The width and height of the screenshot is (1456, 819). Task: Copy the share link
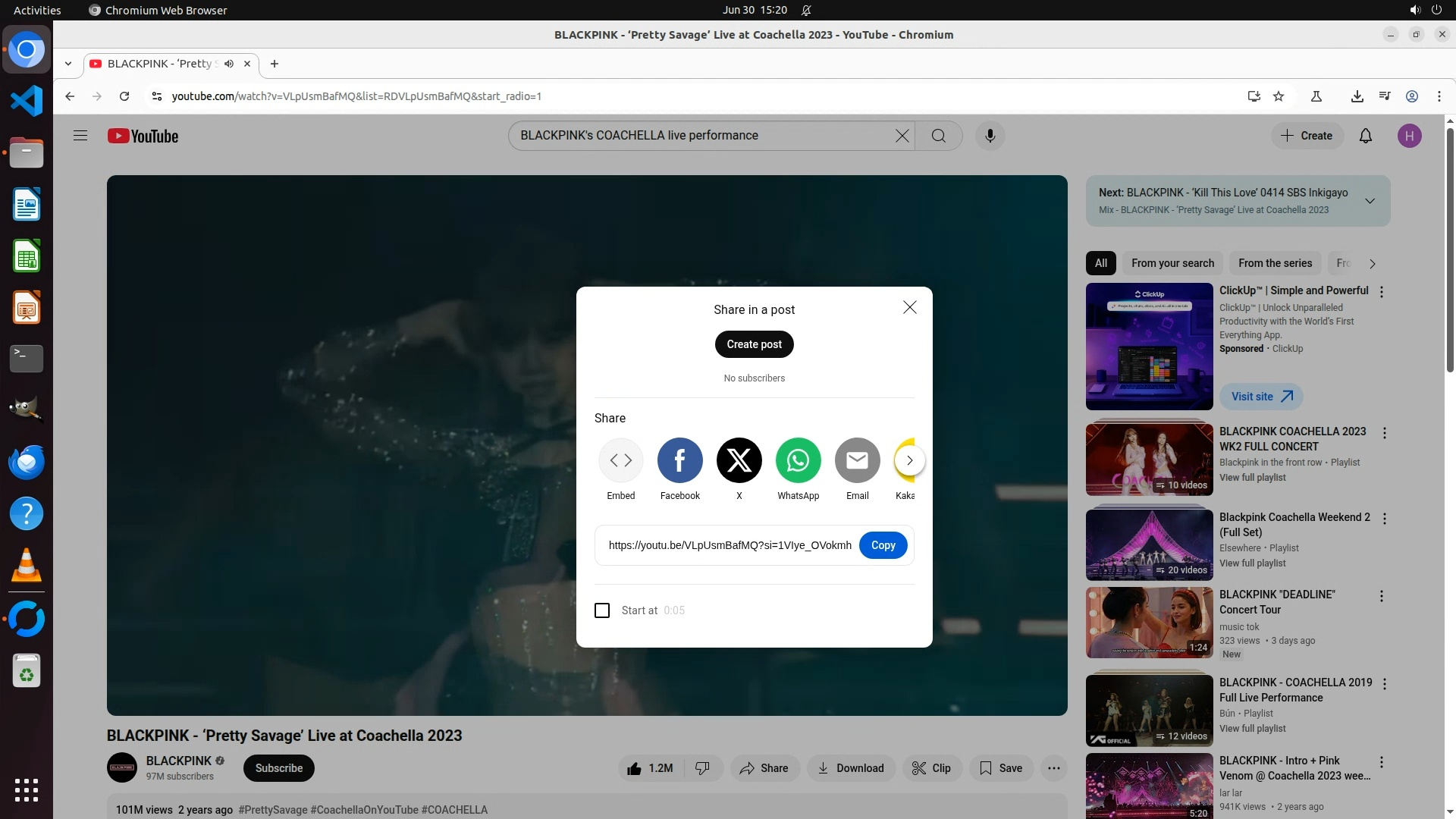point(883,545)
